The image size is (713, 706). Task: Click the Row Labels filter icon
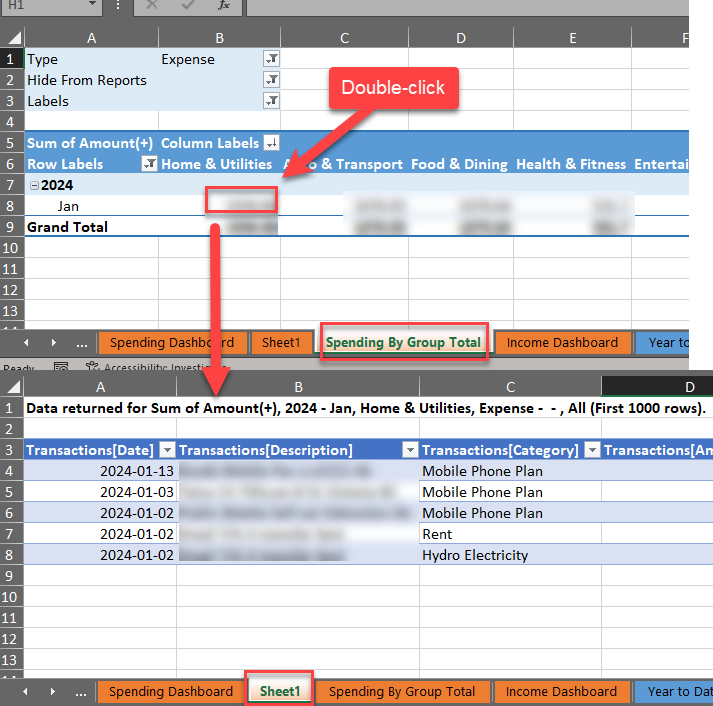[x=149, y=164]
